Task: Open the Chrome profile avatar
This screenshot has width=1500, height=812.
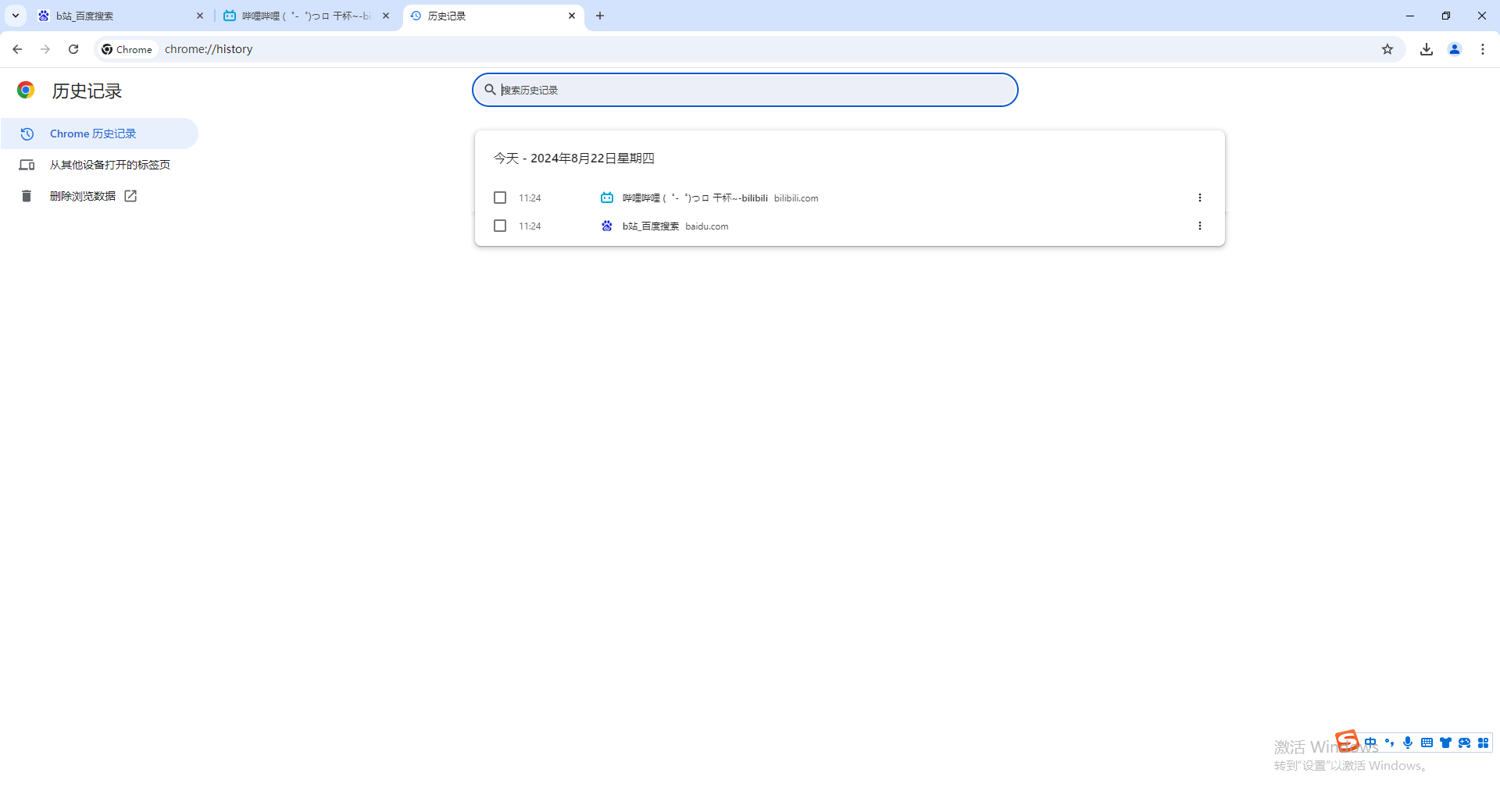Action: [1455, 49]
